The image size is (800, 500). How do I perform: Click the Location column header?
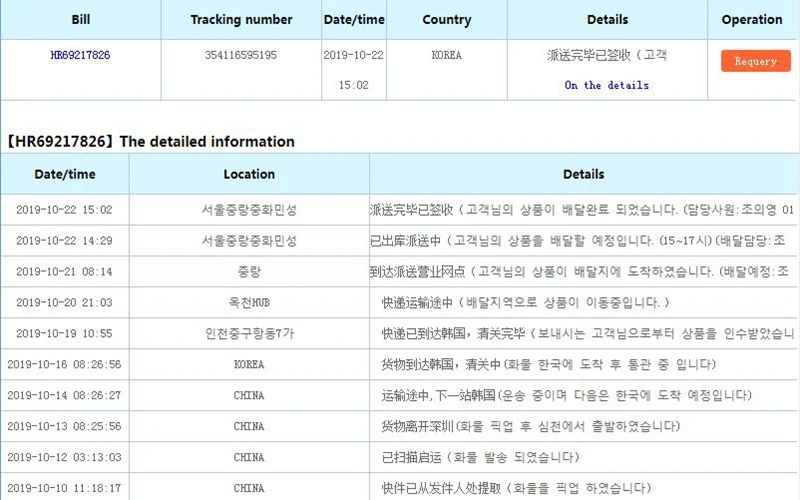[x=249, y=174]
